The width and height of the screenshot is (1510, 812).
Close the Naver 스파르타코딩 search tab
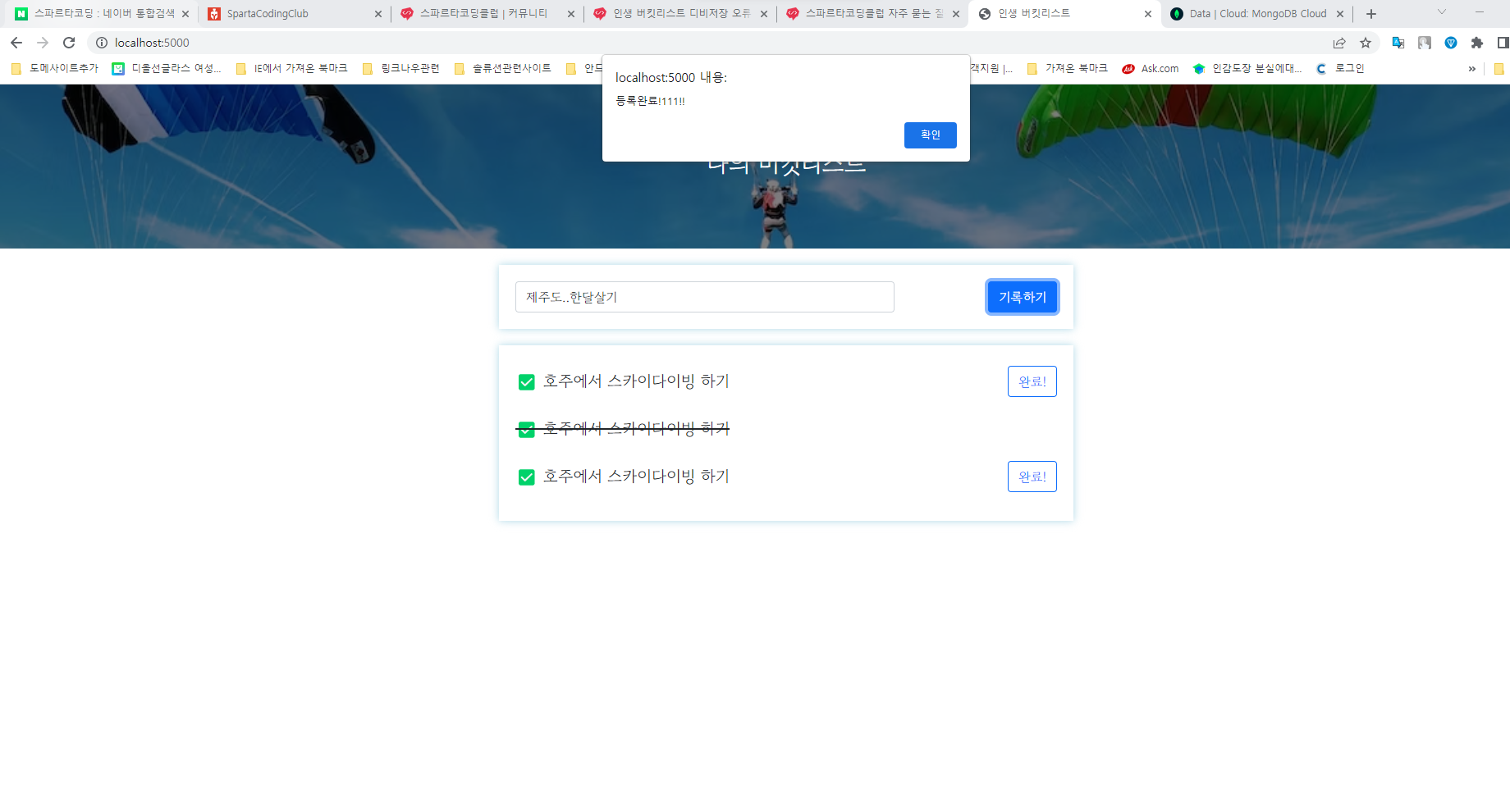click(x=185, y=14)
